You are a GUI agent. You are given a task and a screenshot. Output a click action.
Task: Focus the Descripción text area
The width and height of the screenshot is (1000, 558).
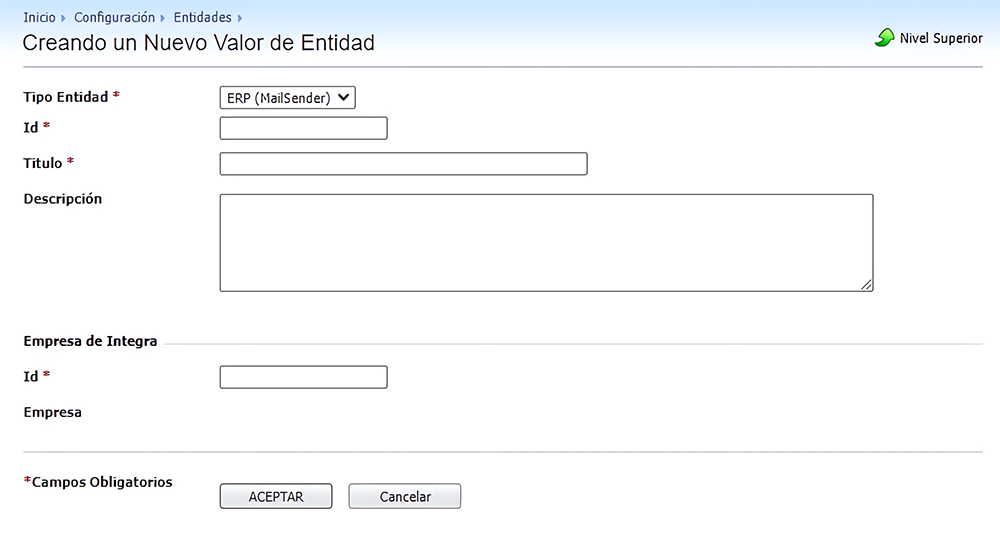pos(546,243)
